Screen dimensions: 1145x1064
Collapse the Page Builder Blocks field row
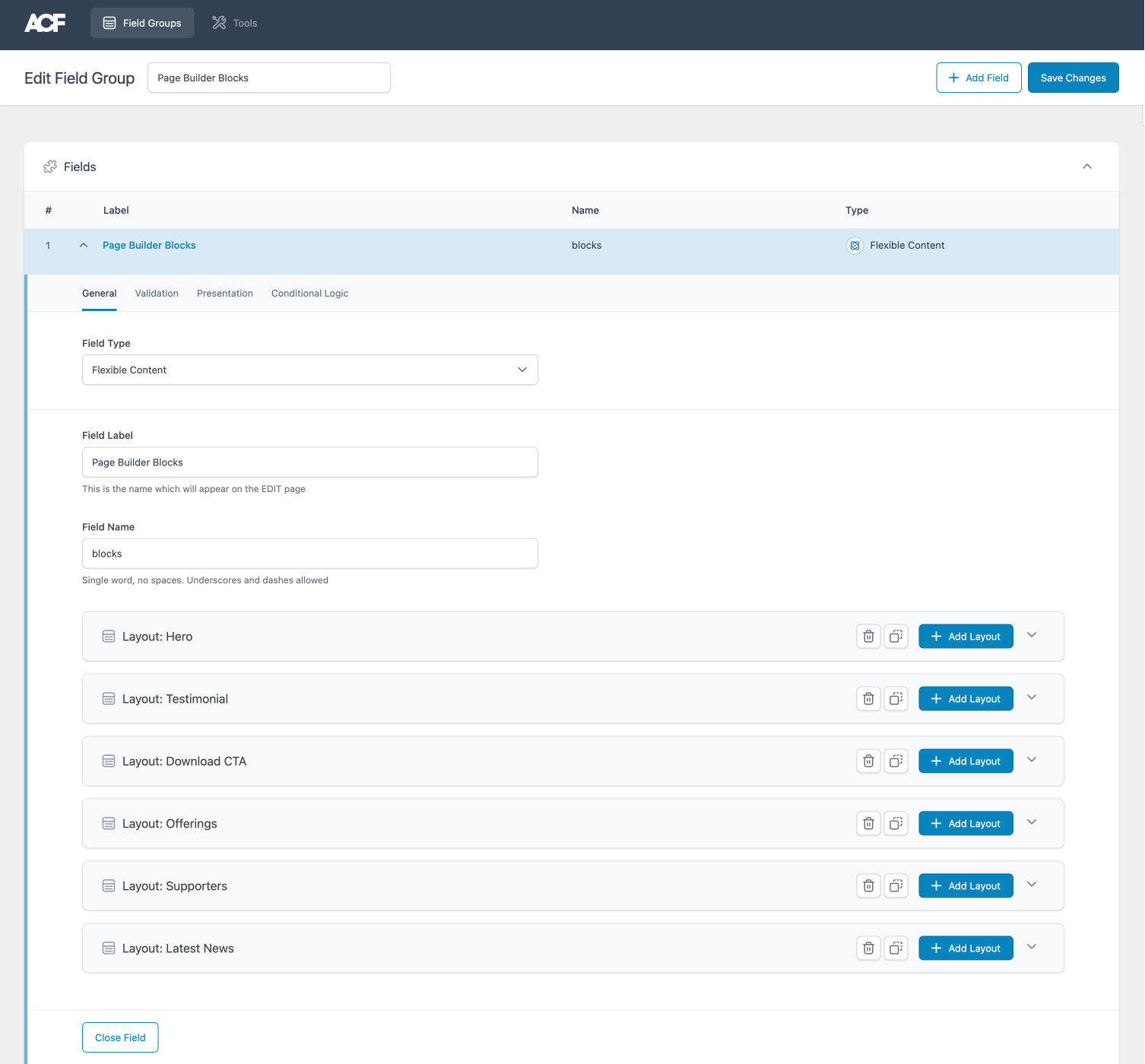84,245
